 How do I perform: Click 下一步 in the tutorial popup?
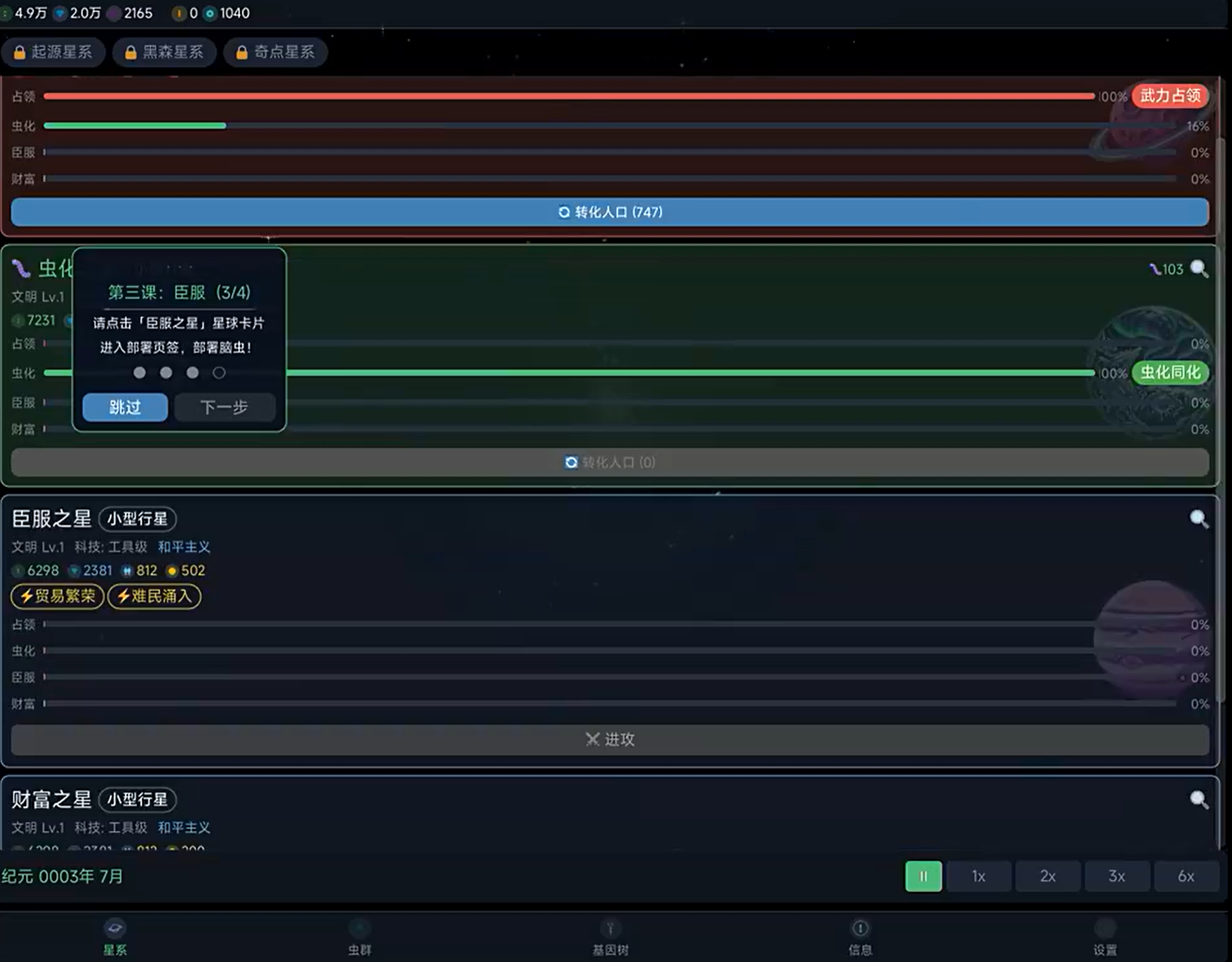[x=224, y=407]
